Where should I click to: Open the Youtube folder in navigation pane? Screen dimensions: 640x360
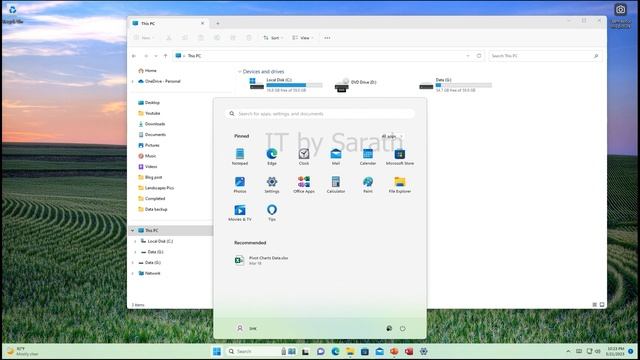[x=149, y=113]
